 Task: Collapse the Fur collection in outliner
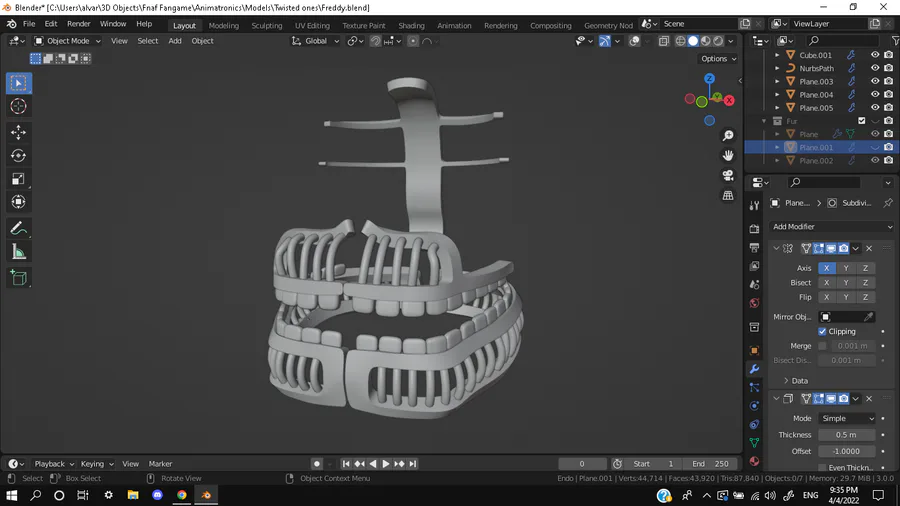(x=764, y=121)
